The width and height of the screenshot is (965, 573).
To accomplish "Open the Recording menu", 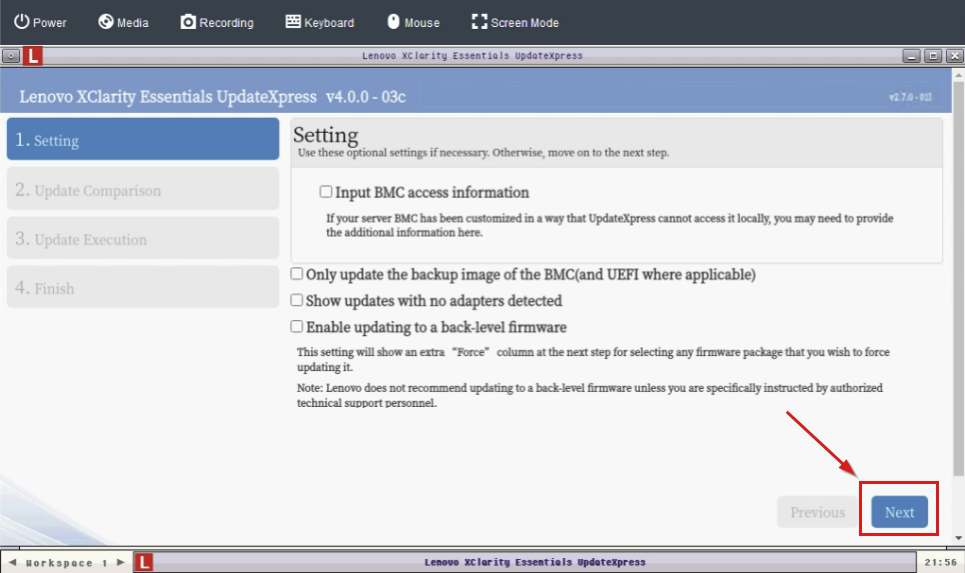I will click(217, 22).
